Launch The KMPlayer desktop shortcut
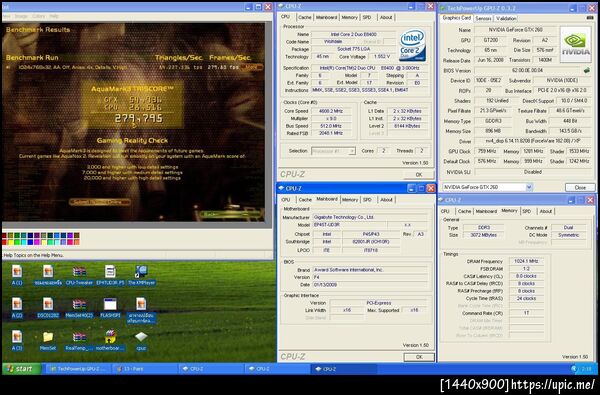The height and width of the screenshot is (395, 600). click(141, 275)
